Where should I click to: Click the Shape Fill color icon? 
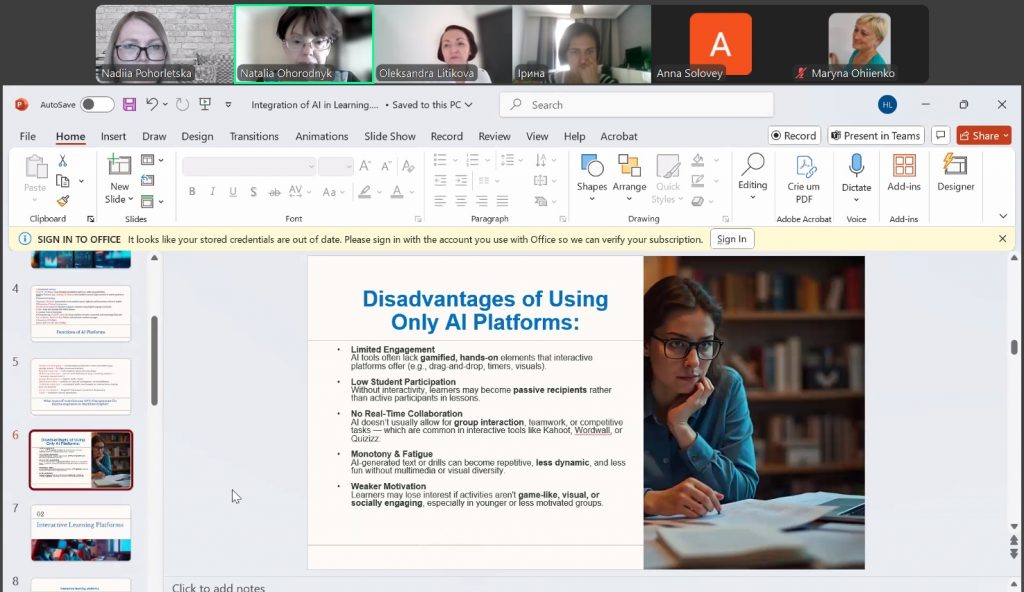coord(698,160)
